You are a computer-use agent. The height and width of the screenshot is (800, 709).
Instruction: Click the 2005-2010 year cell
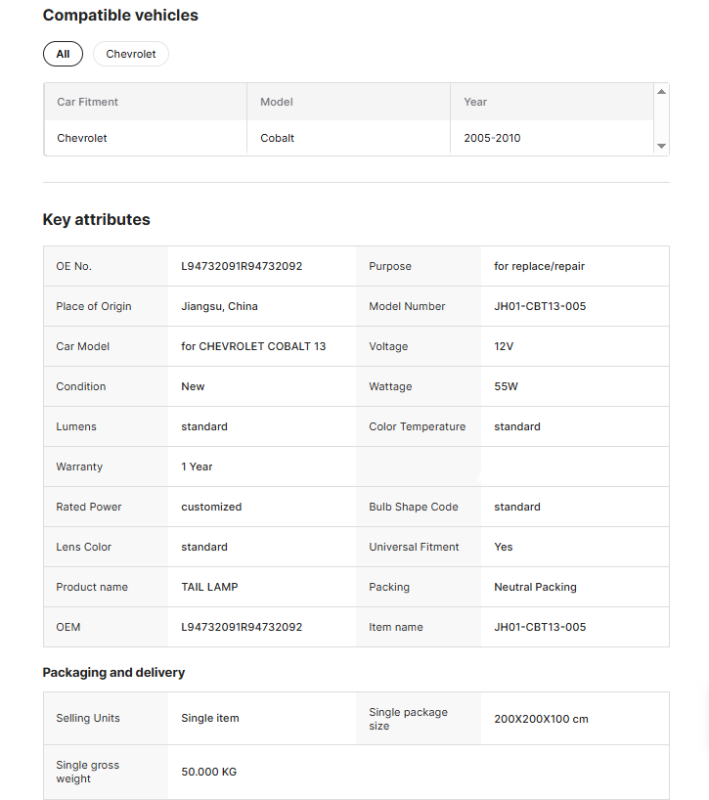coord(492,138)
